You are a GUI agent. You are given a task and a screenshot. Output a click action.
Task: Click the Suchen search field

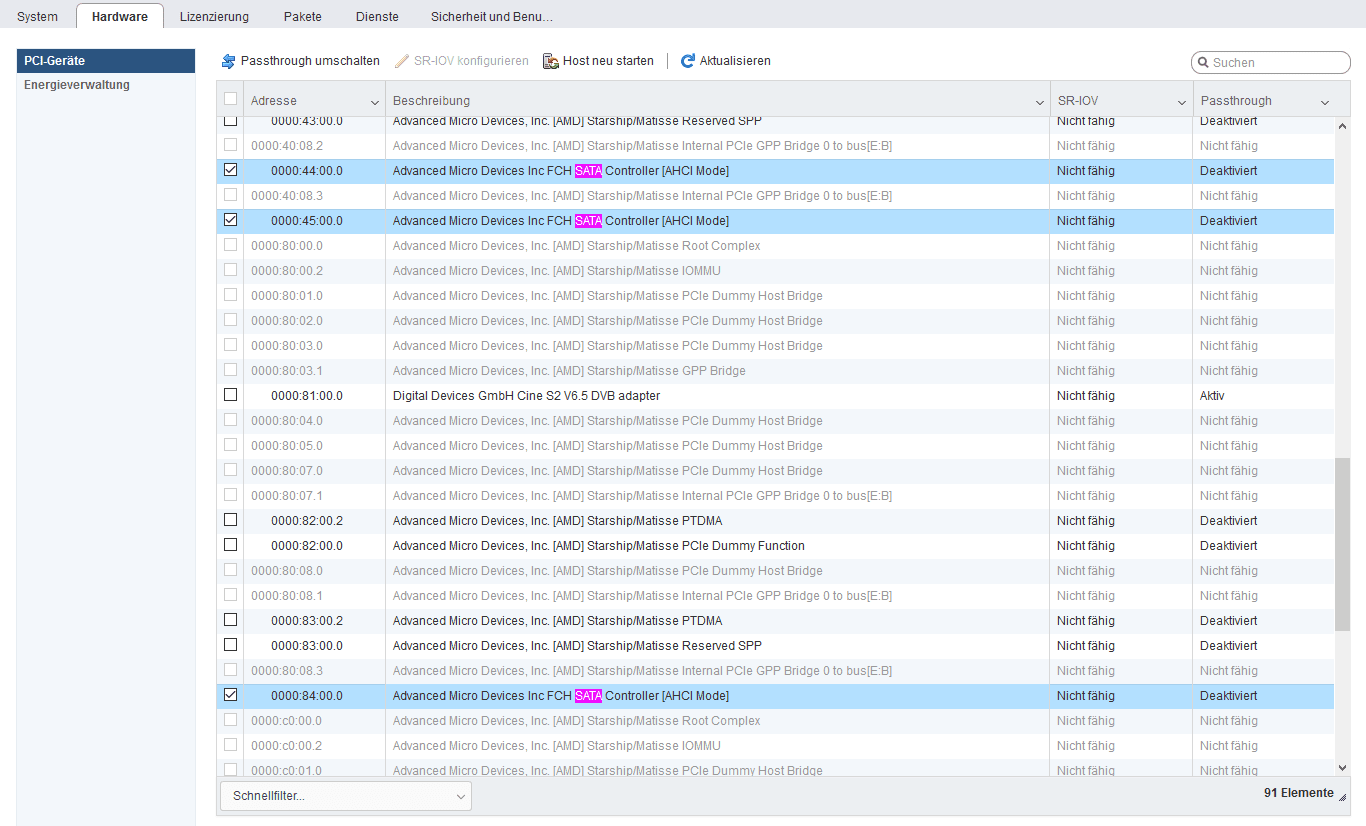tap(1271, 62)
